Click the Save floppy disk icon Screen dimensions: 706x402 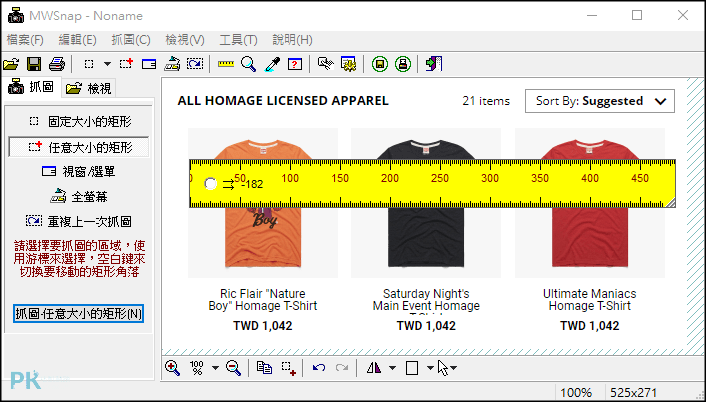[x=34, y=64]
